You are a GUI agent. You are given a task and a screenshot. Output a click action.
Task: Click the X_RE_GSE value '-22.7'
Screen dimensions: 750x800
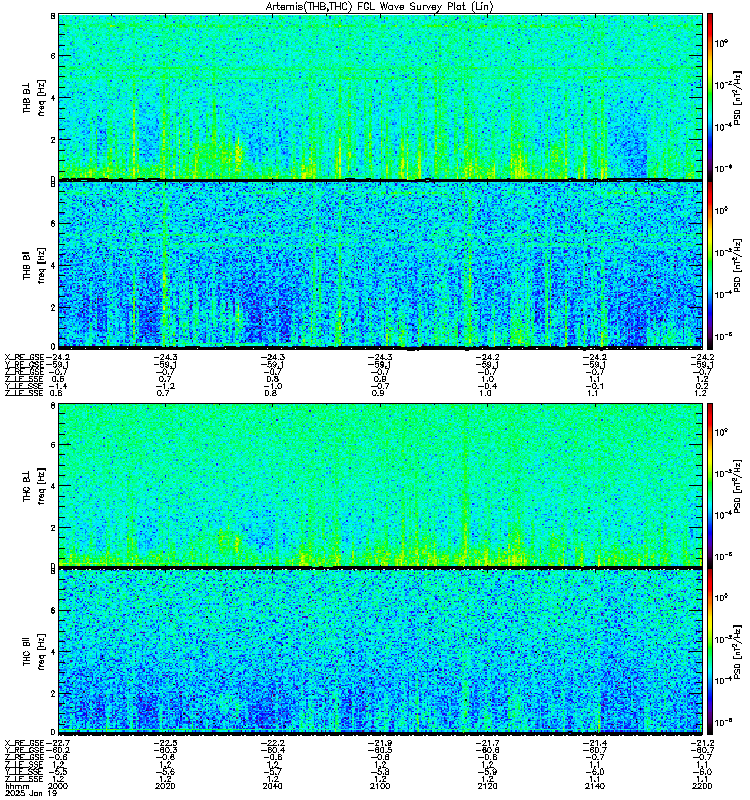coord(58,743)
